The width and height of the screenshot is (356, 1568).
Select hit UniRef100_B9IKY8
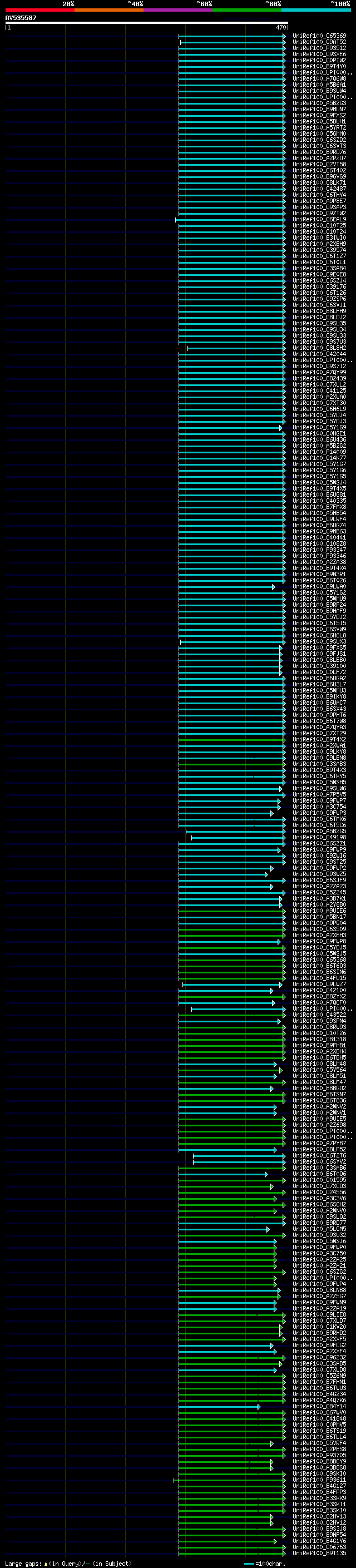319,696
